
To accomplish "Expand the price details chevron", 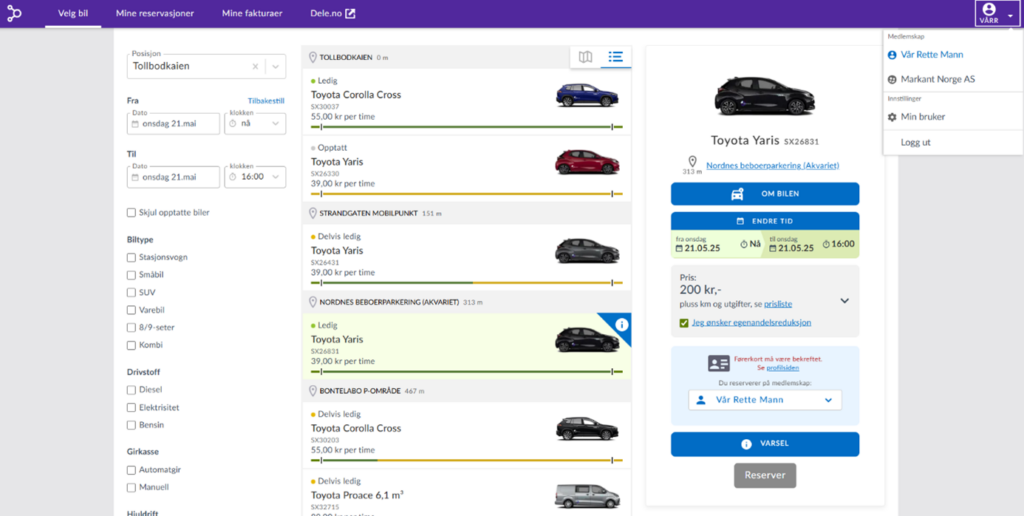I will (x=844, y=300).
